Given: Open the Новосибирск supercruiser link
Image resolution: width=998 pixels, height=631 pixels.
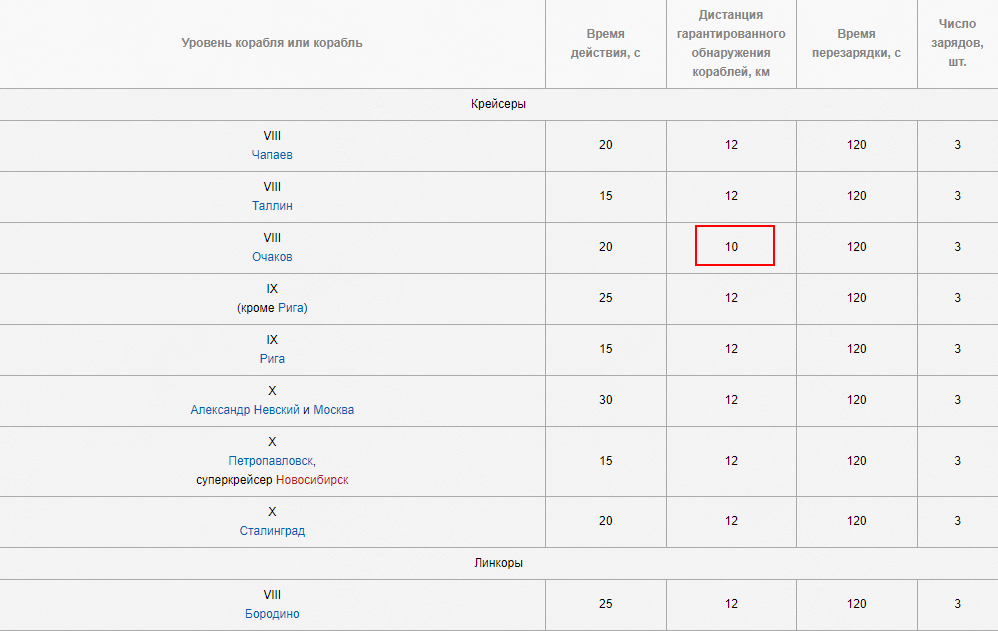Looking at the screenshot, I should point(312,480).
